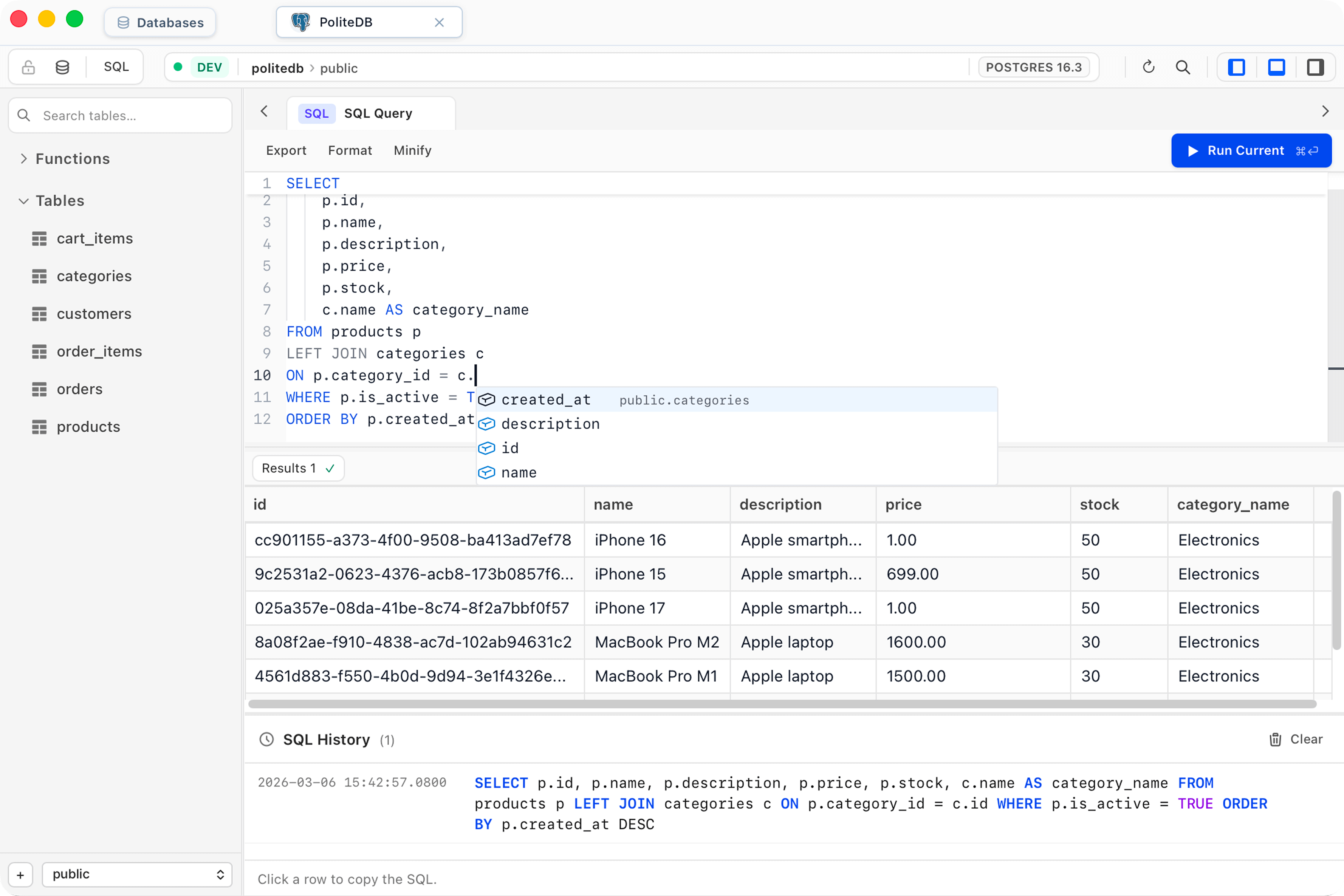
Task: Click the SQL History clock icon
Action: [266, 740]
